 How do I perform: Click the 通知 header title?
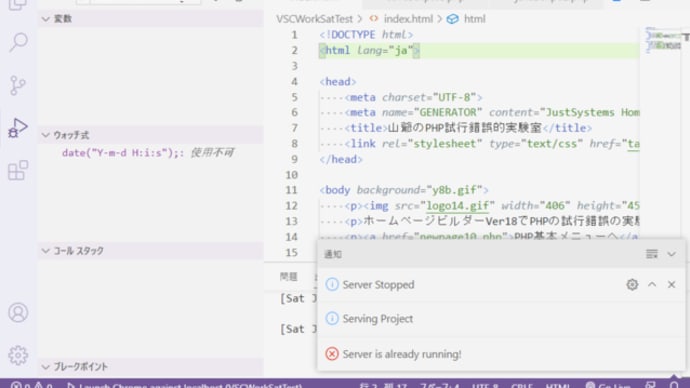tap(333, 254)
